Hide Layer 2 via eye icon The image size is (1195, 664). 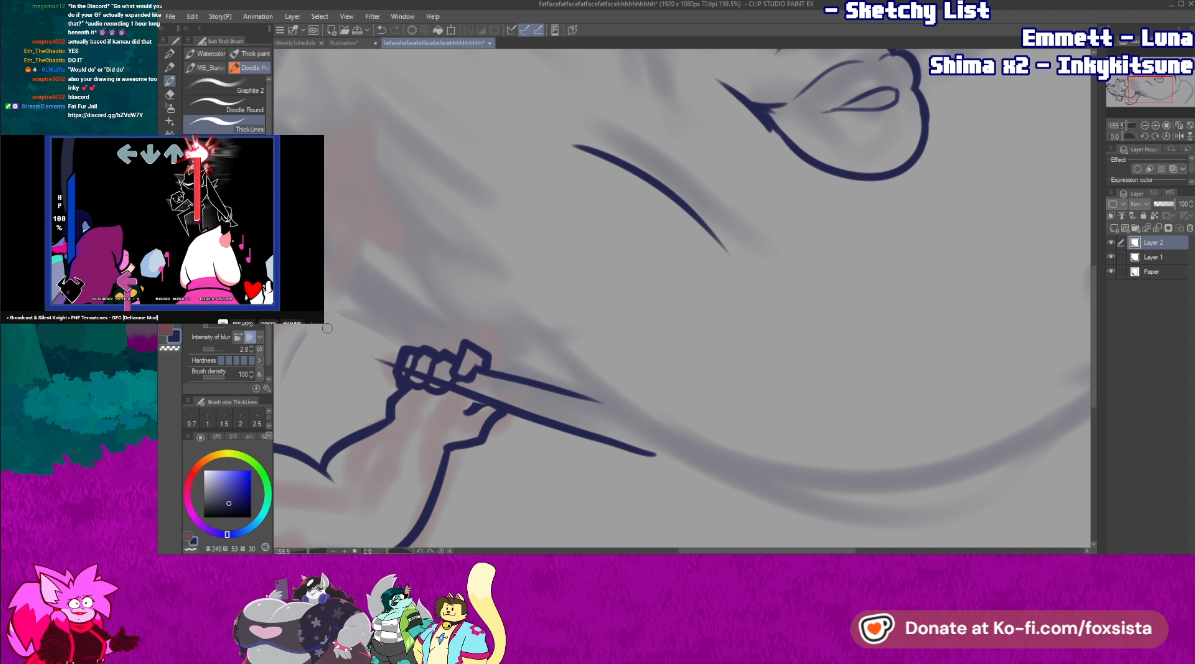pos(1111,242)
